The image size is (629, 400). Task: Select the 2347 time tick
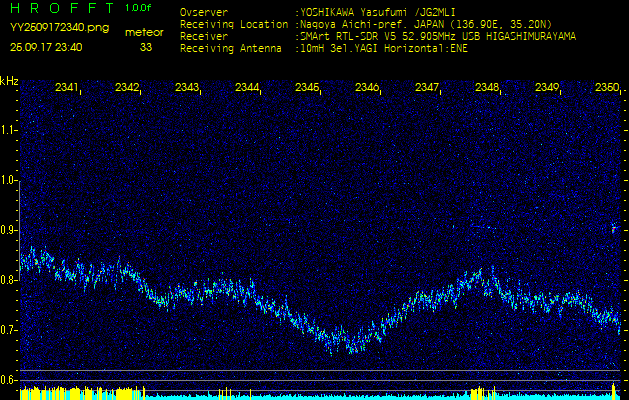click(427, 88)
